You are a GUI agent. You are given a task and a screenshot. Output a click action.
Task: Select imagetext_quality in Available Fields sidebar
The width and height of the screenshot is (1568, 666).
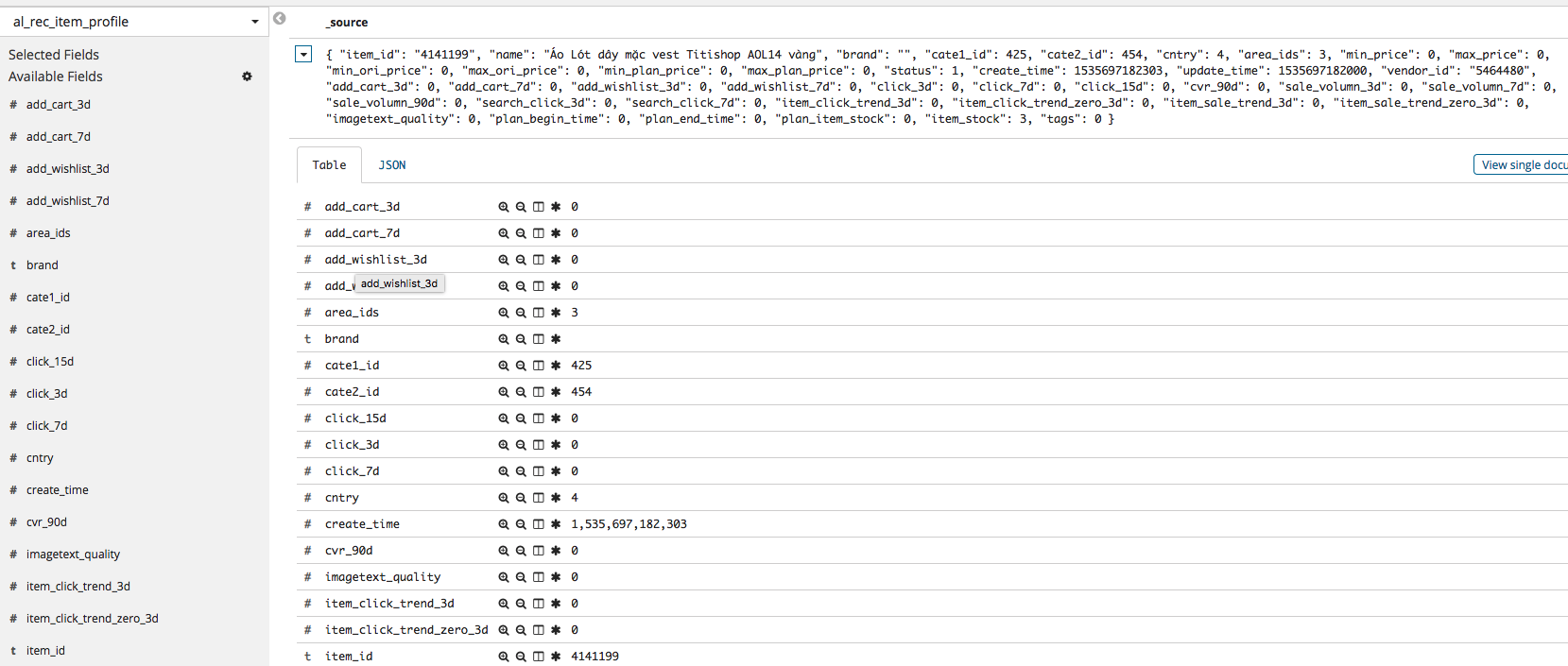coord(73,555)
